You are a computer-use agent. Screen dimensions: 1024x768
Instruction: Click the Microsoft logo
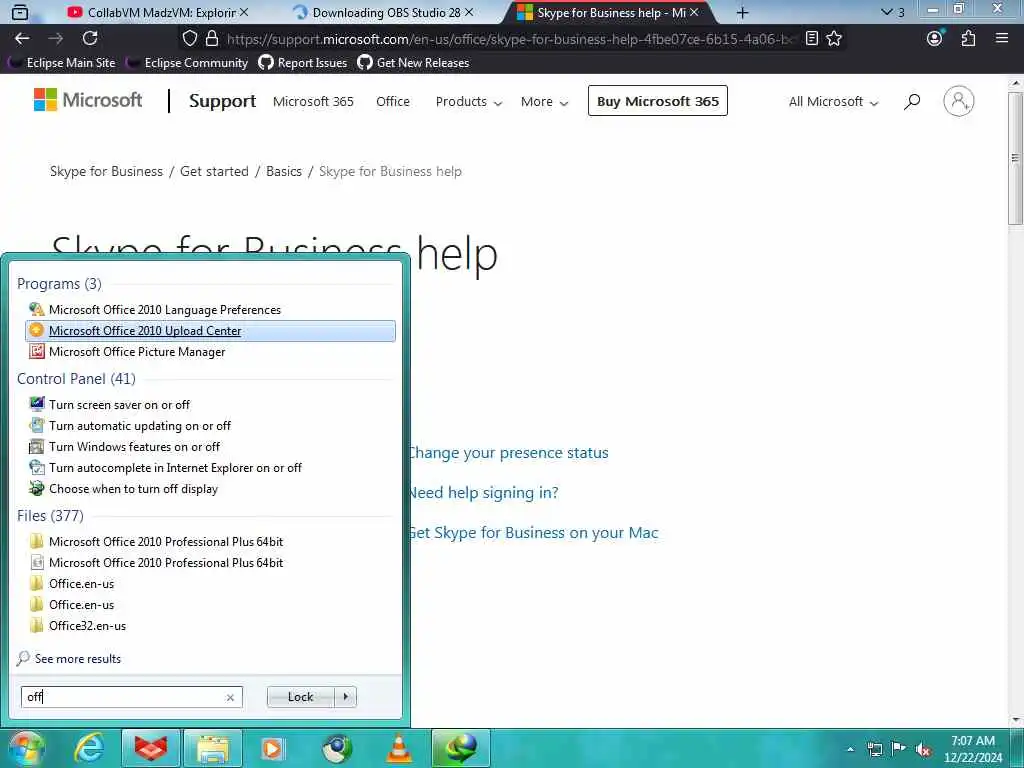pos(88,100)
